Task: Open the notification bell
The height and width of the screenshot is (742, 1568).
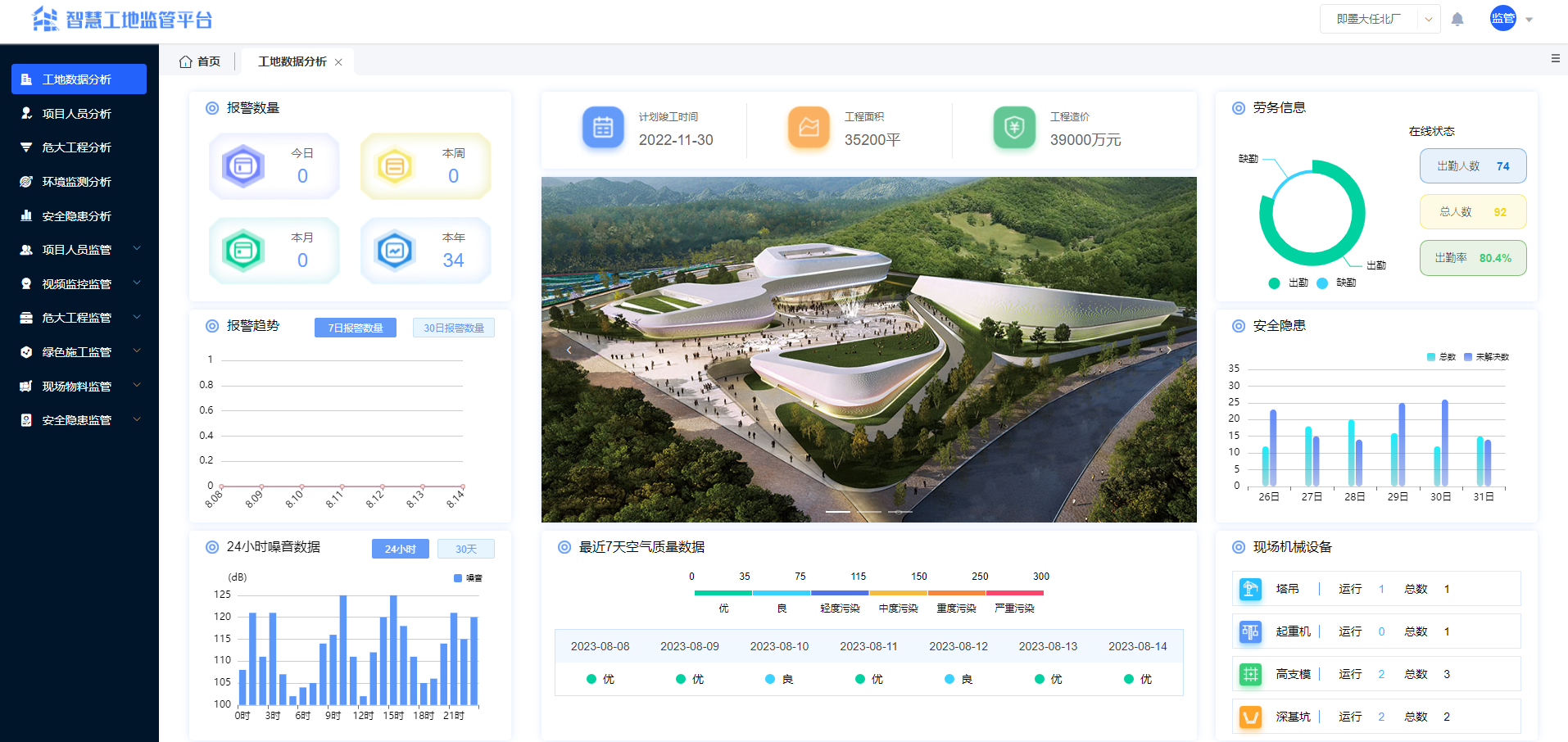Action: [x=1457, y=18]
